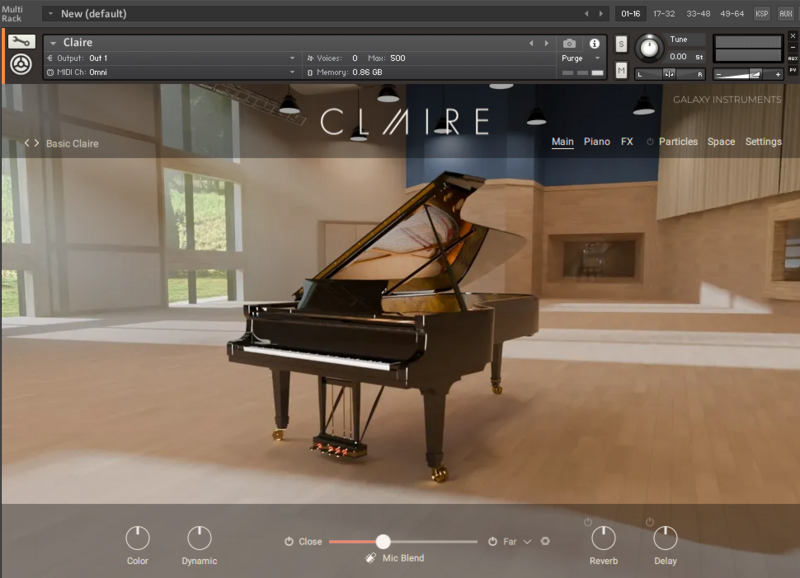Toggle the small AUX button on right edge
800x578 pixels.
793,59
